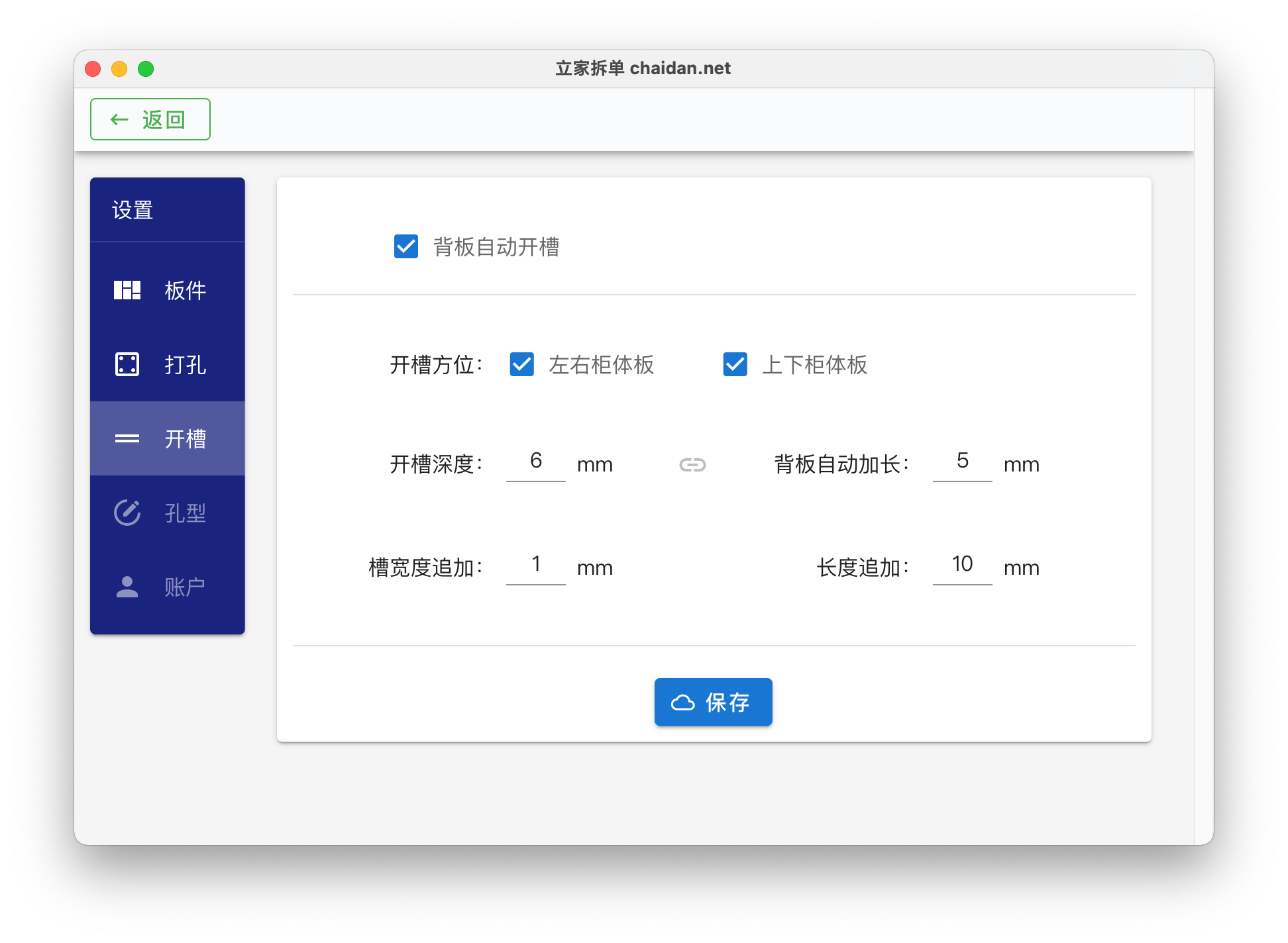
Task: Click the 长度追加 label
Action: [x=863, y=568]
